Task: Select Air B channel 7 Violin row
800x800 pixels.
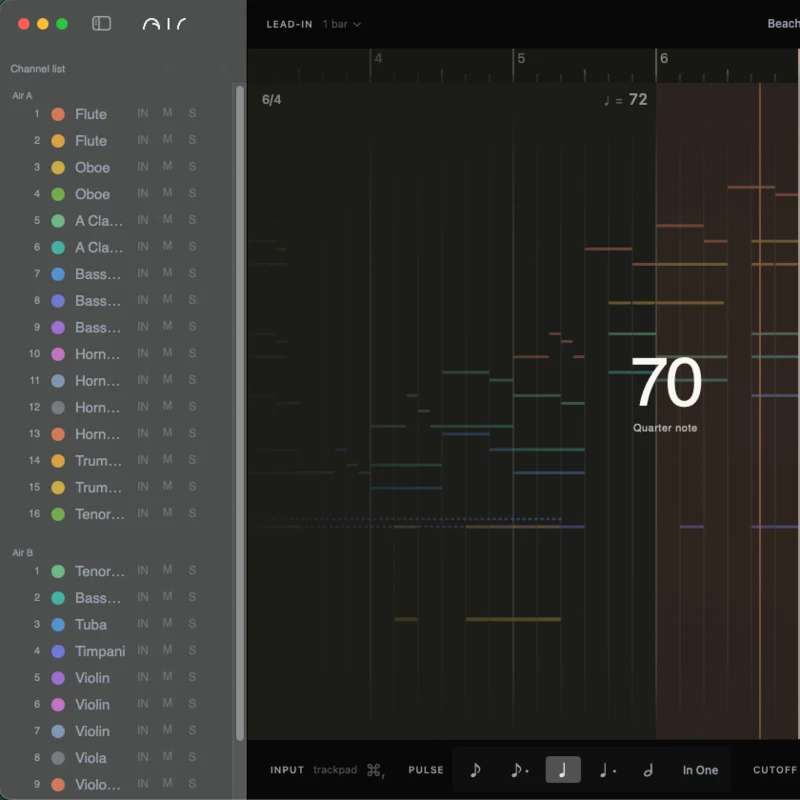Action: pos(116,731)
